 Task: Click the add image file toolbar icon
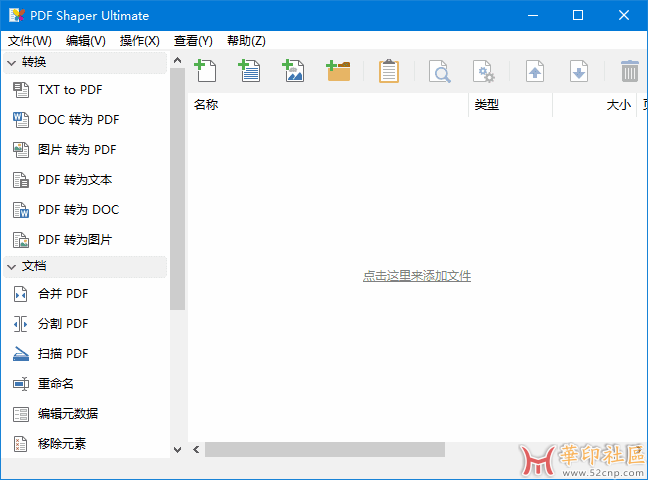(293, 71)
